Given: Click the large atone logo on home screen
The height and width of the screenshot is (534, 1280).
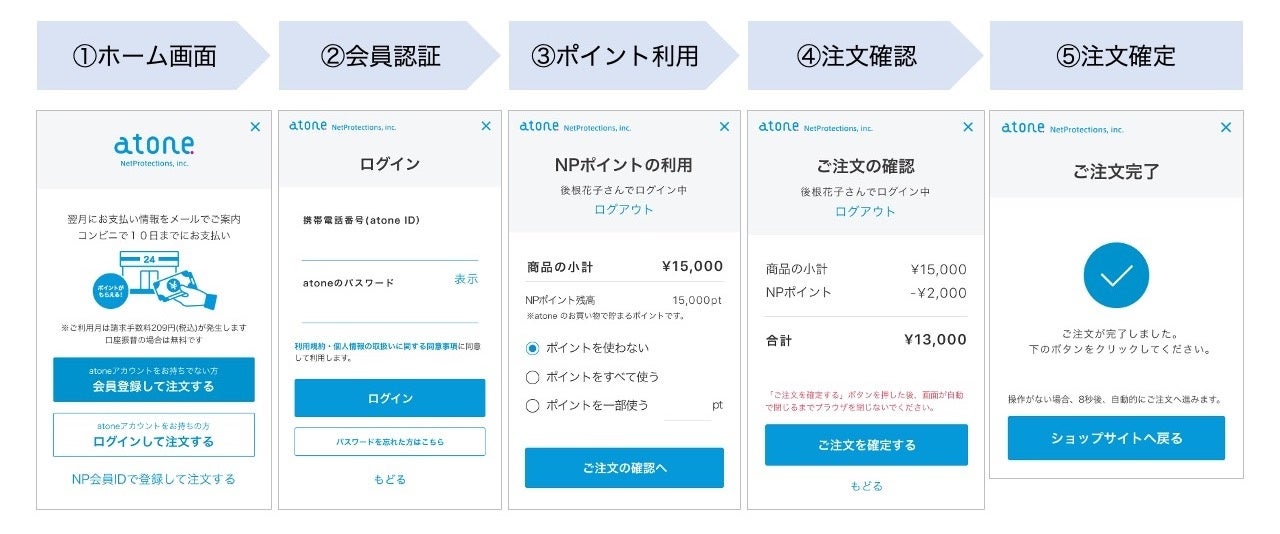Looking at the screenshot, I should pyautogui.click(x=154, y=146).
